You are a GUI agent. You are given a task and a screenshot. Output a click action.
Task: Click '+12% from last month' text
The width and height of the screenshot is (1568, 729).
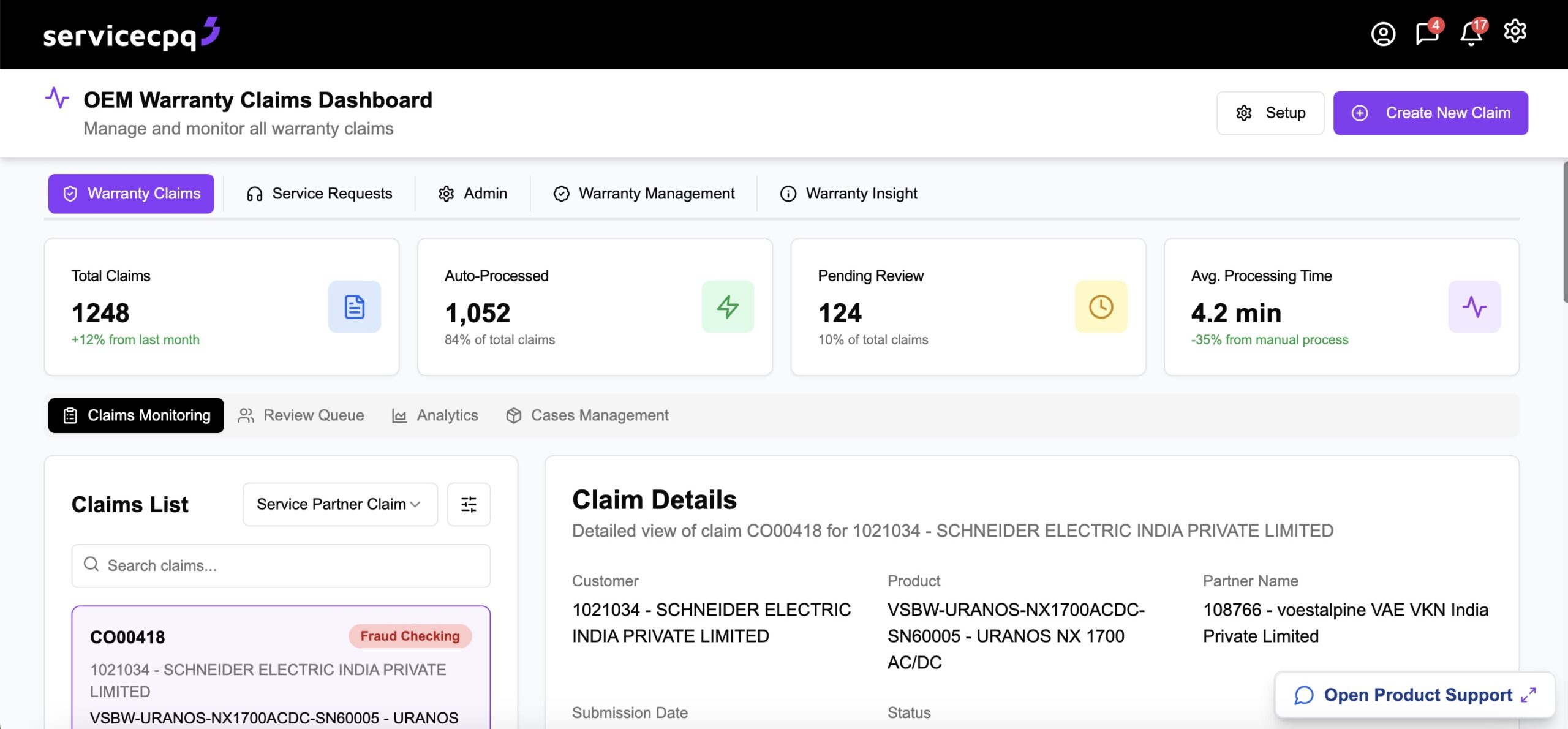(x=135, y=339)
